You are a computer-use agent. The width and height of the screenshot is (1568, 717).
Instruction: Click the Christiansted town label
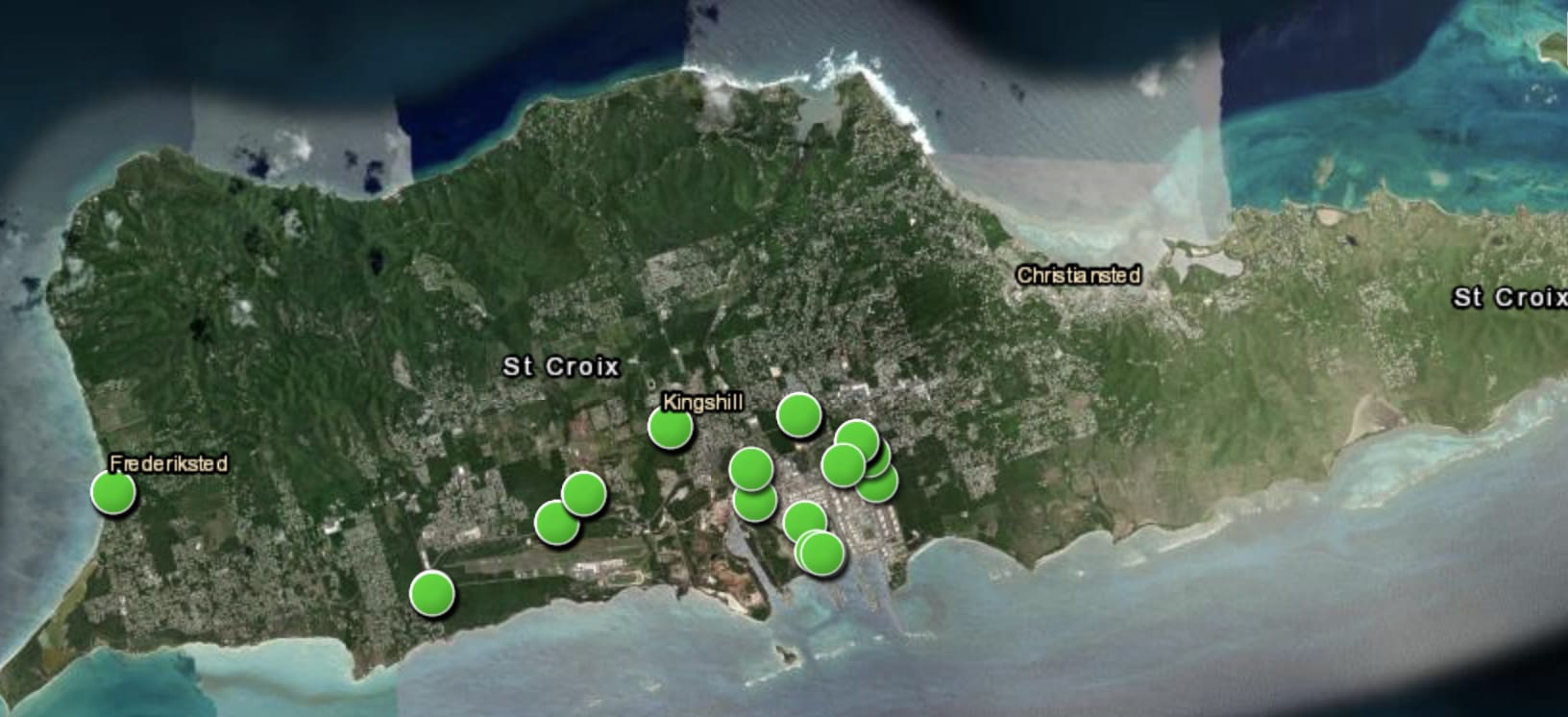point(1079,276)
